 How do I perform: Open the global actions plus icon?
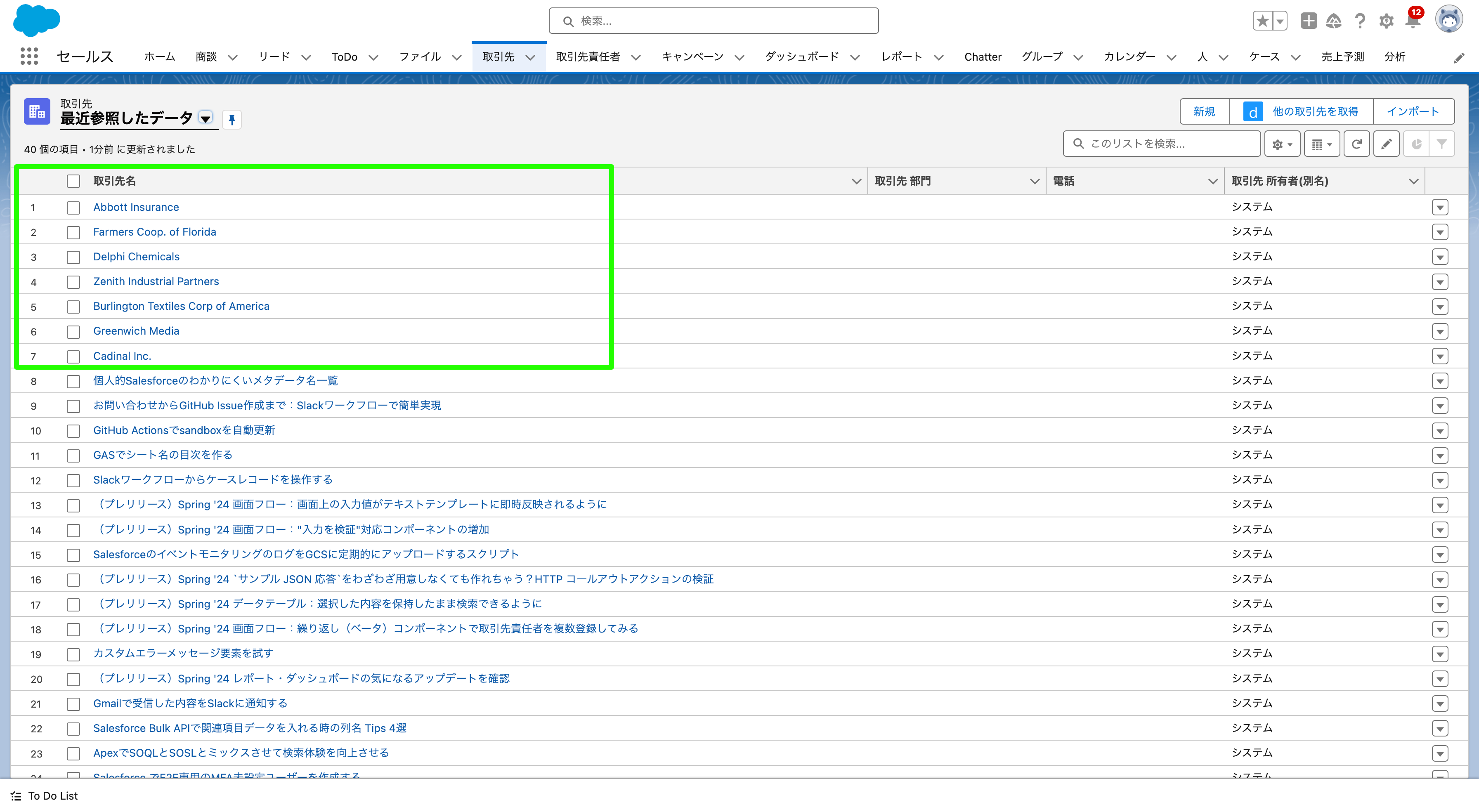1309,21
